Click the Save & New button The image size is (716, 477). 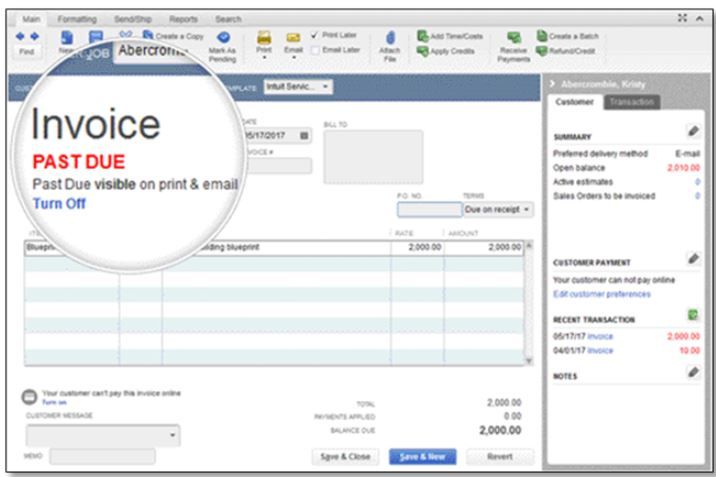coord(422,456)
